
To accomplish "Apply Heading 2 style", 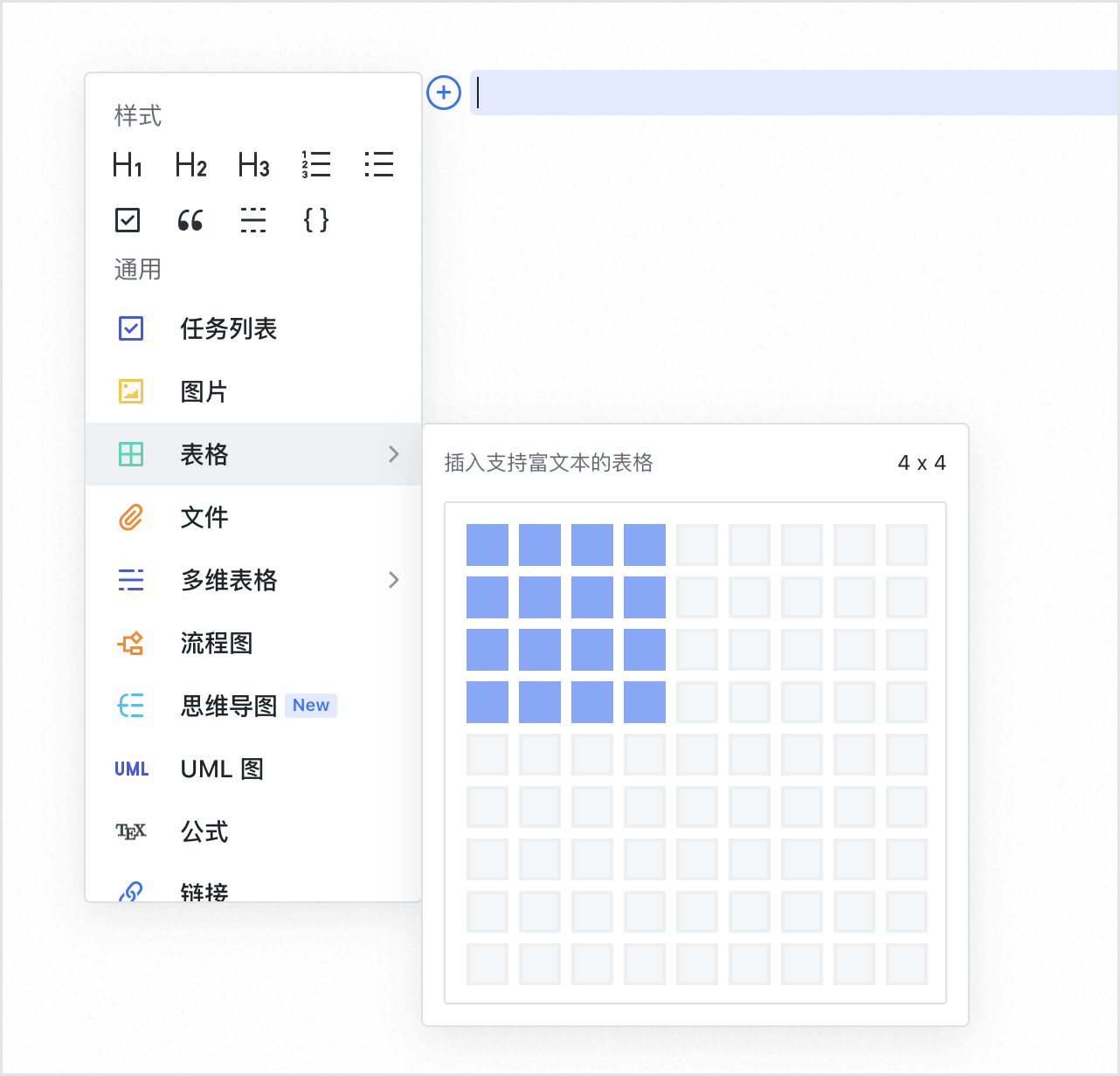I will 190,164.
